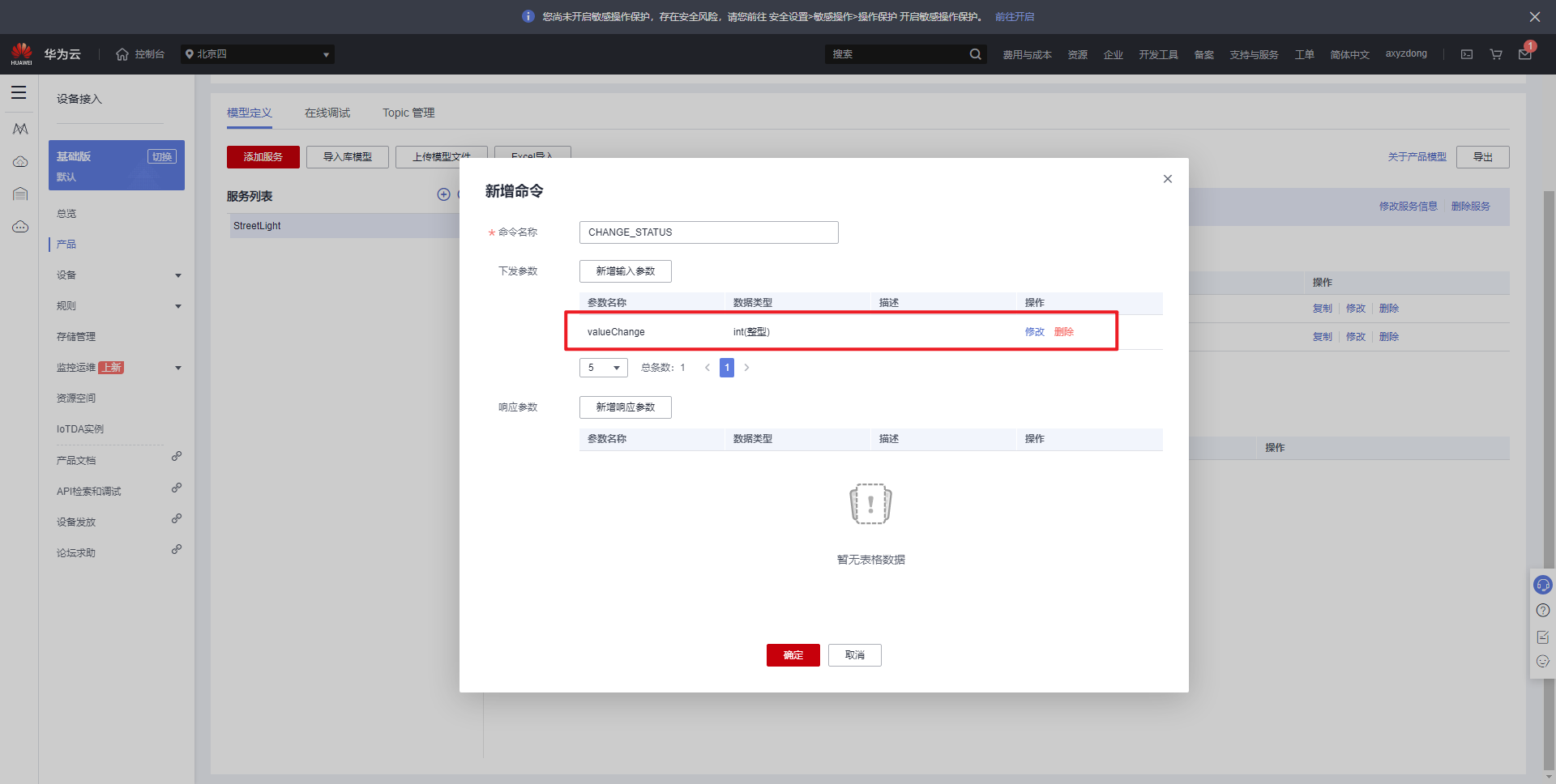Image resolution: width=1556 pixels, height=784 pixels.
Task: Click the info icon in warning banner
Action: coord(528,17)
